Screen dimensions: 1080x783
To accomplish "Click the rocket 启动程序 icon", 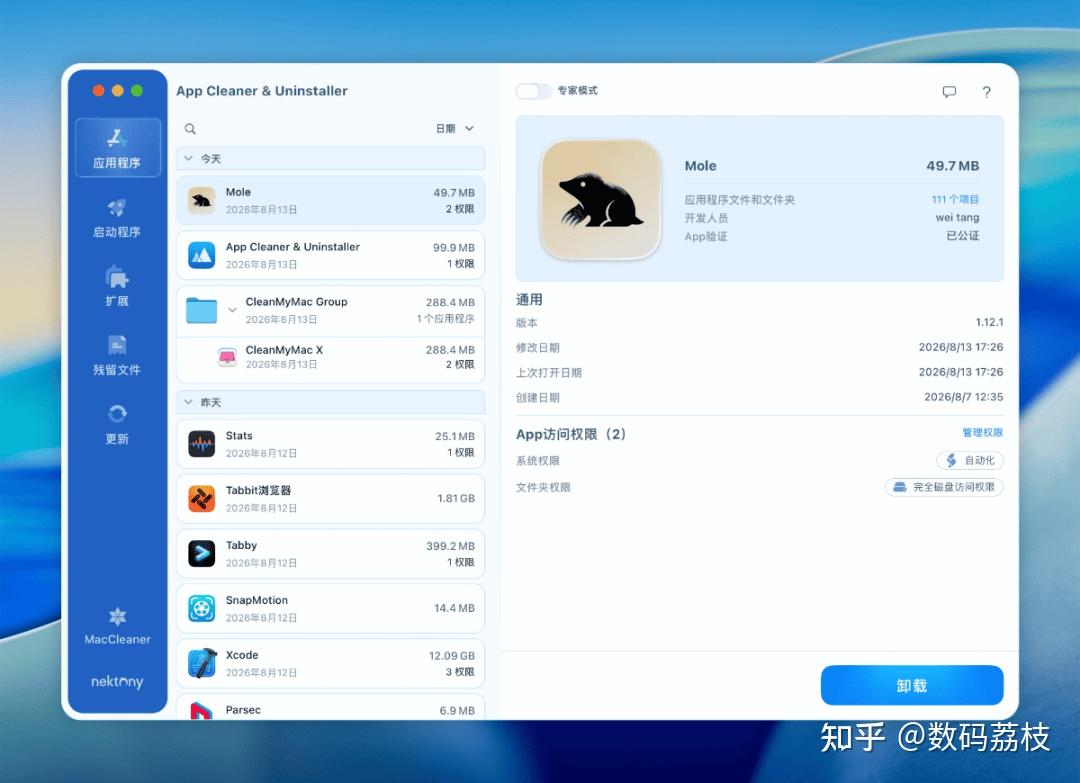I will pos(117,207).
